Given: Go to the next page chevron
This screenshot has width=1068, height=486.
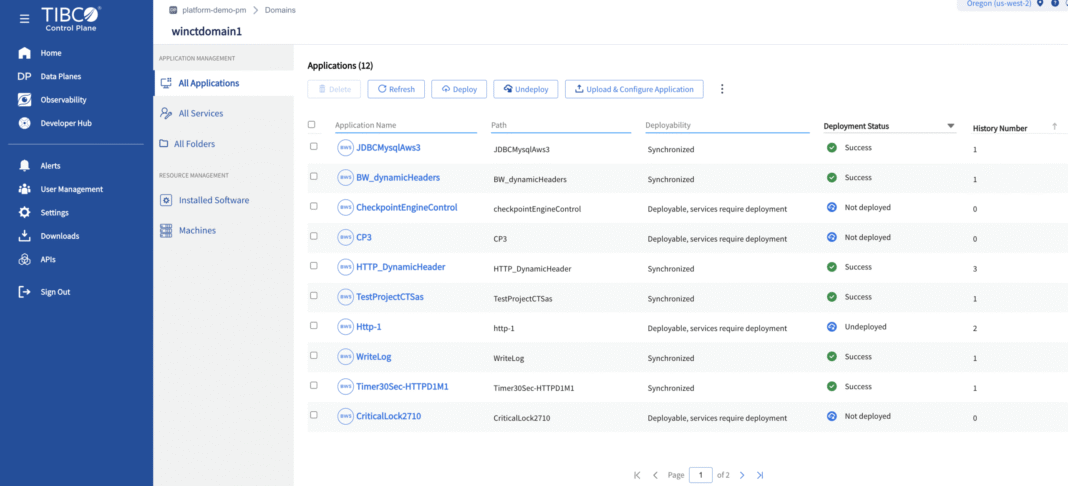Looking at the screenshot, I should click(742, 475).
